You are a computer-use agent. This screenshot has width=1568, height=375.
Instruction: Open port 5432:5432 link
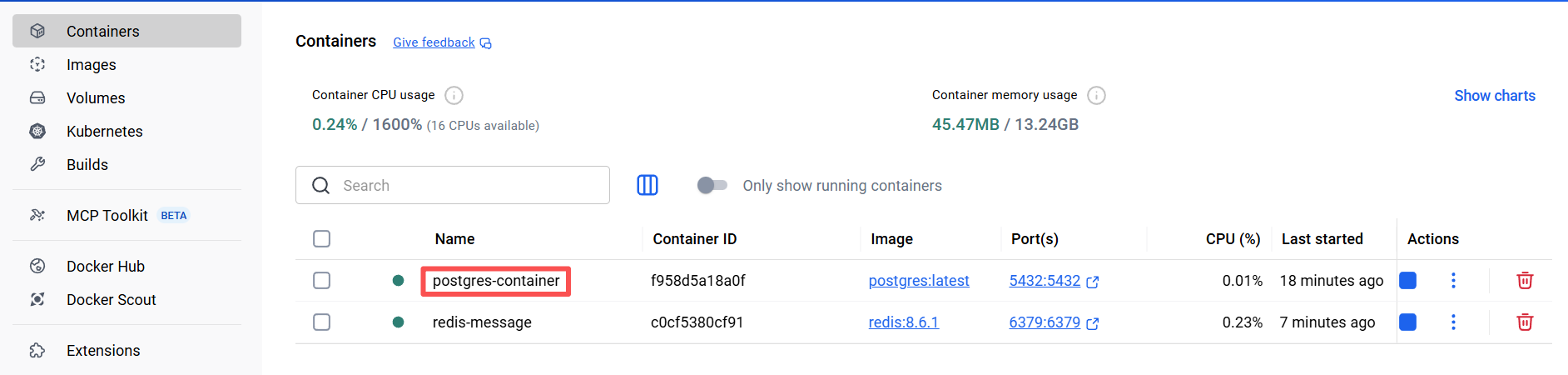(x=1045, y=281)
